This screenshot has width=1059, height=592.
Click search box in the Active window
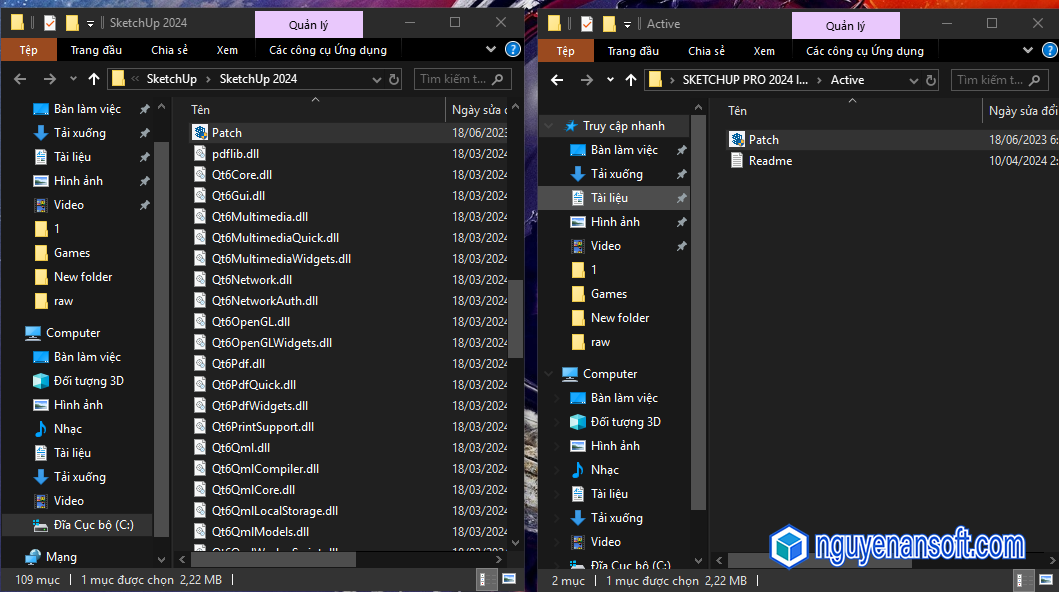pos(999,80)
